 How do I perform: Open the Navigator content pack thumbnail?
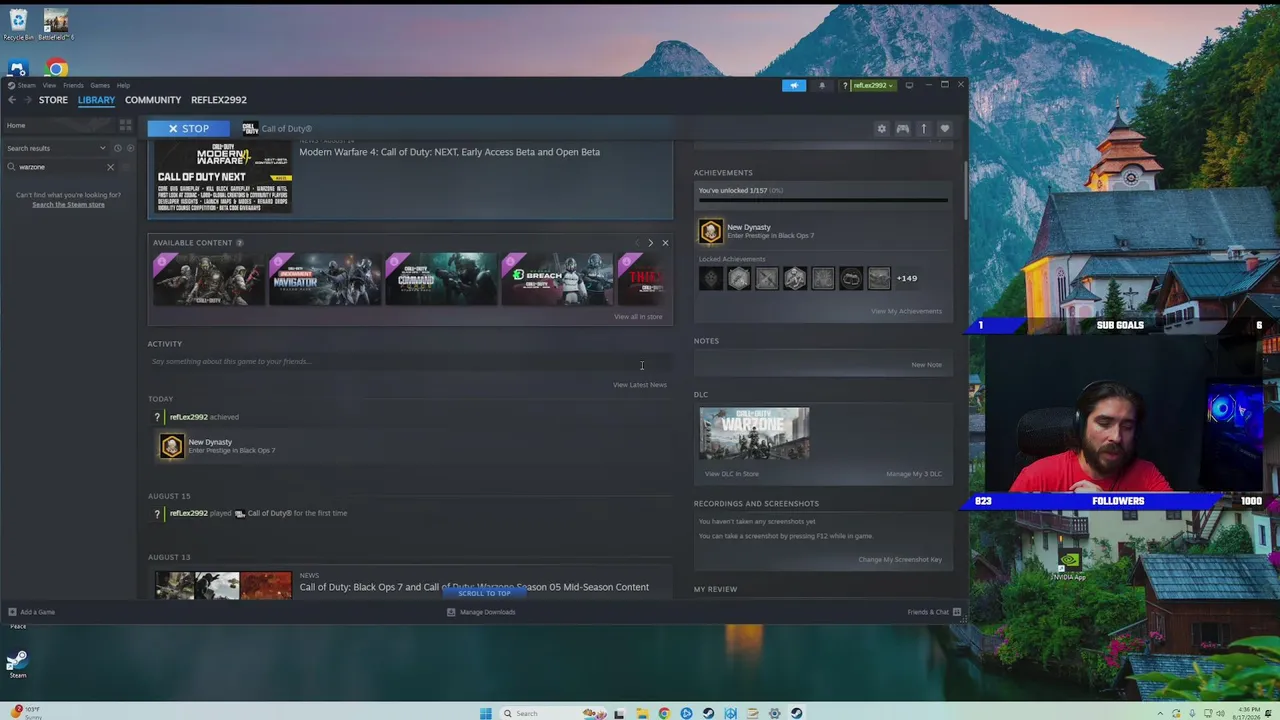(x=325, y=278)
